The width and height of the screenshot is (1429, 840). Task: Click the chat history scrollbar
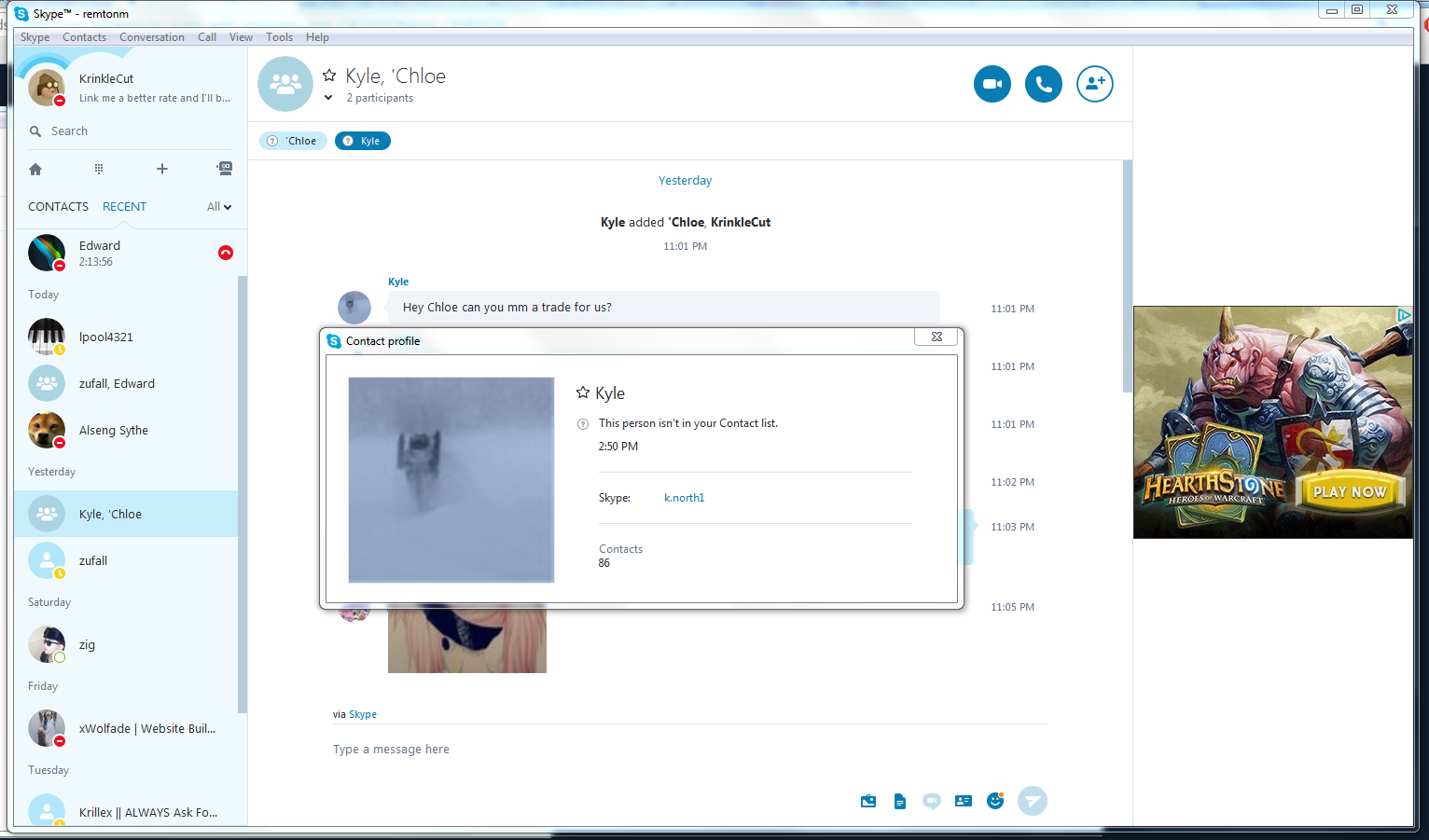pos(1128,275)
